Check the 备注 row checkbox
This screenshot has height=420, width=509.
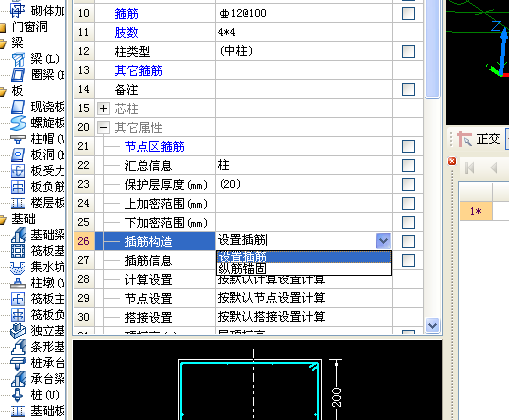tap(408, 90)
